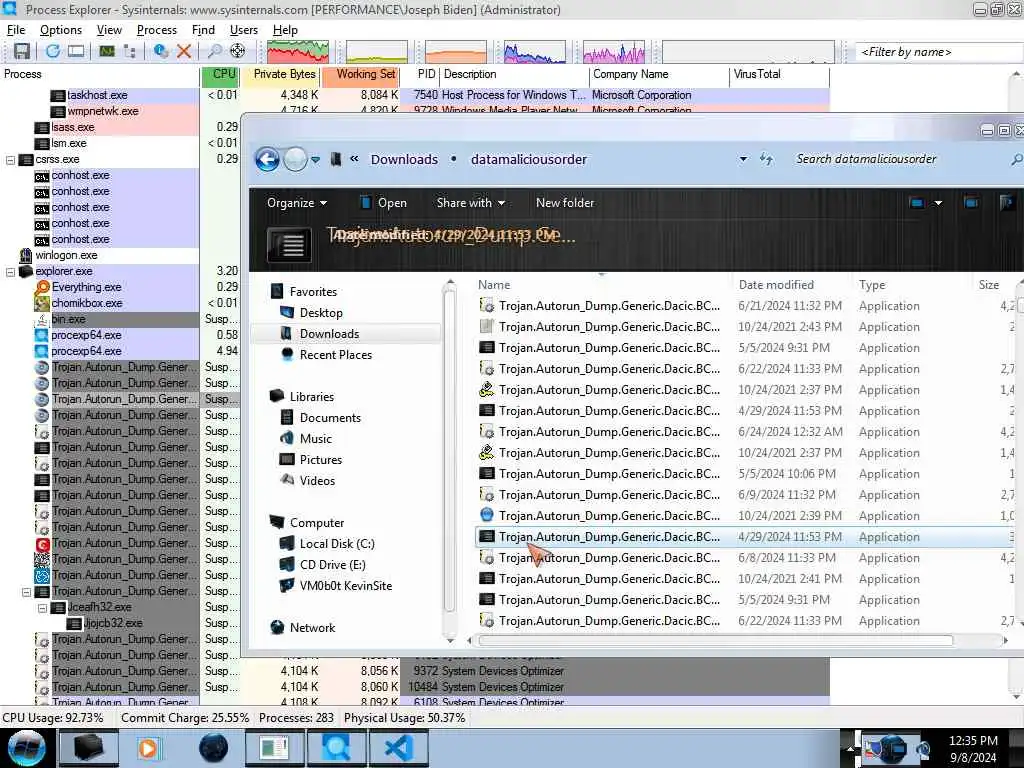Sort files by the Date modified column
Screen dimensions: 1024x768
(x=776, y=285)
